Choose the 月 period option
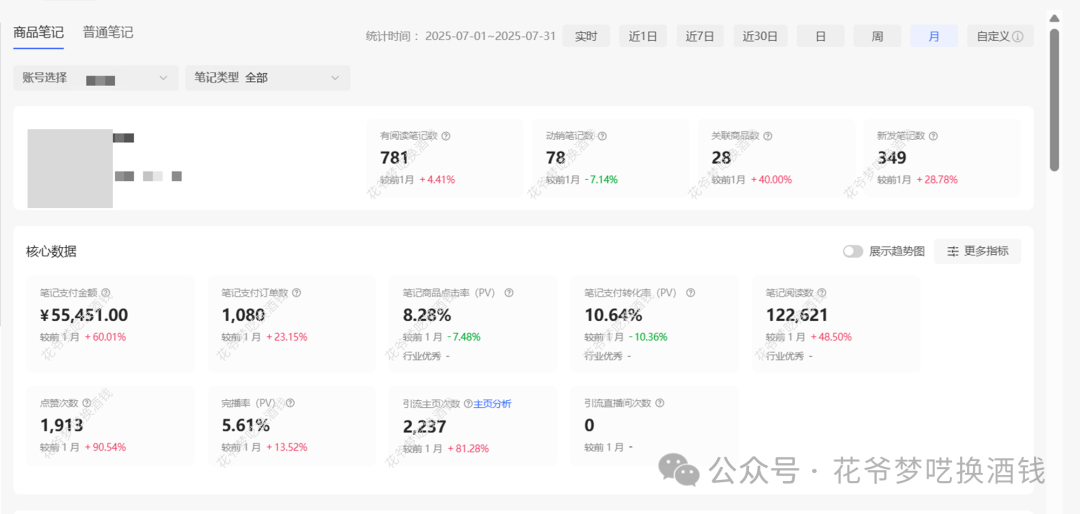Viewport: 1080px width, 514px height. (x=934, y=36)
